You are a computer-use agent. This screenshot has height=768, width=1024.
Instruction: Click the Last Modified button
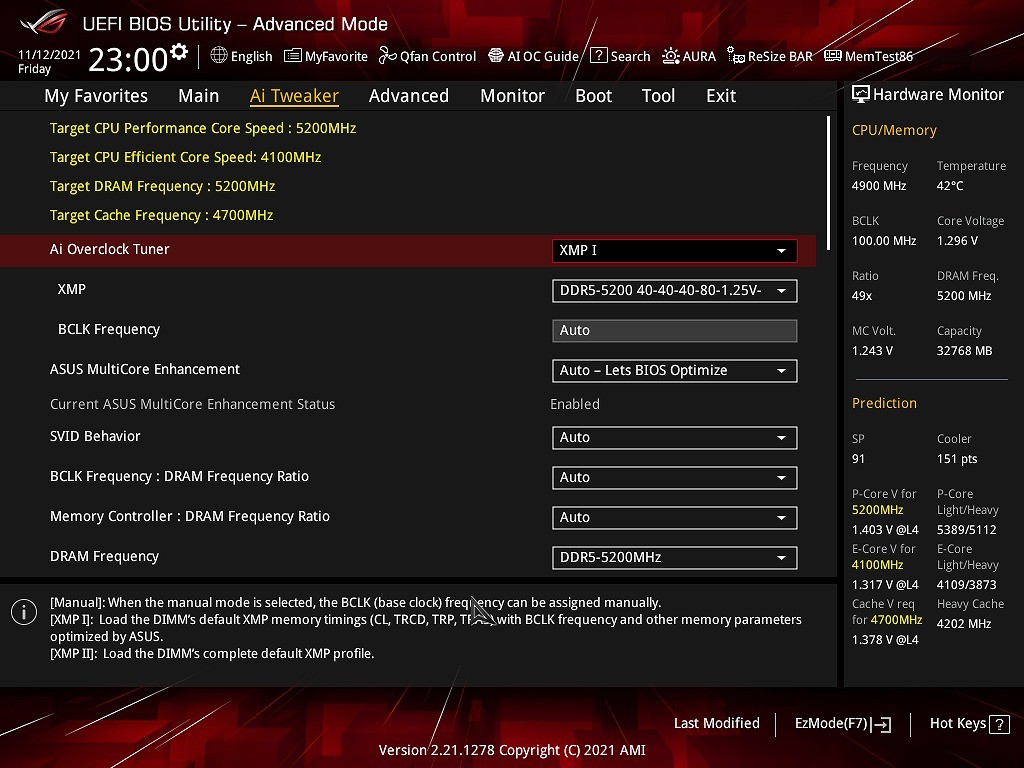pyautogui.click(x=716, y=723)
